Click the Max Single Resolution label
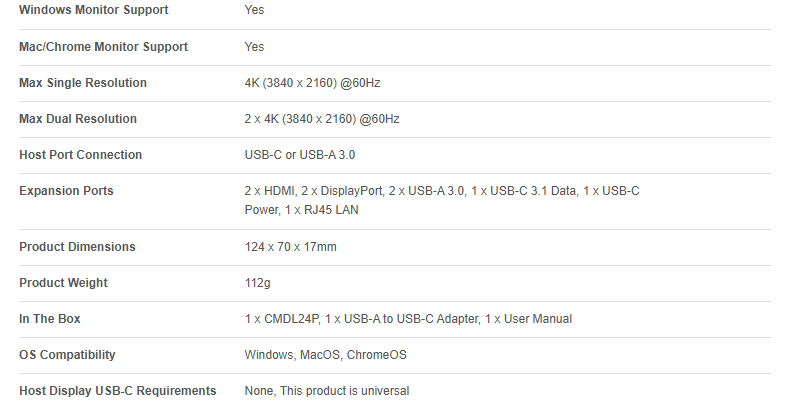 (x=83, y=83)
